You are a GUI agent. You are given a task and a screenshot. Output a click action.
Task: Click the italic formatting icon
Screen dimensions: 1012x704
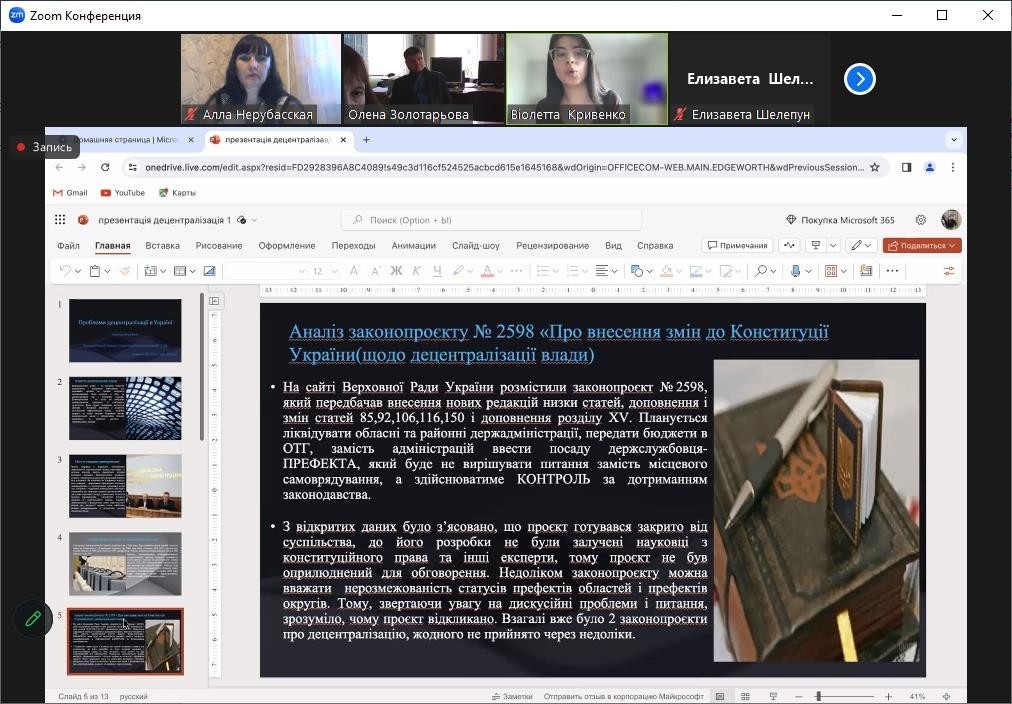tap(418, 271)
